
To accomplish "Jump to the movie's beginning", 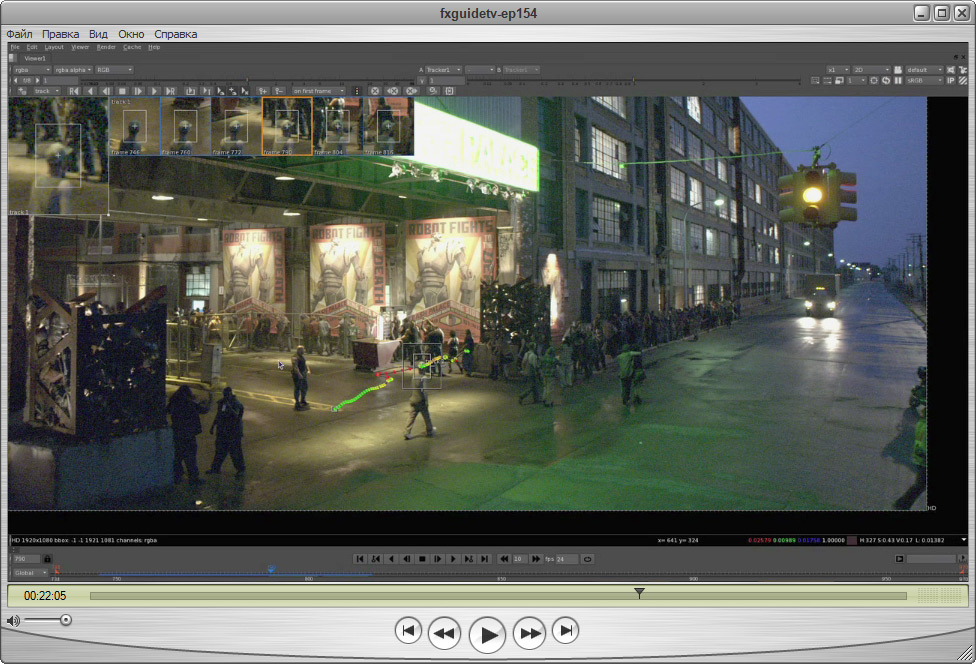I will pos(408,631).
